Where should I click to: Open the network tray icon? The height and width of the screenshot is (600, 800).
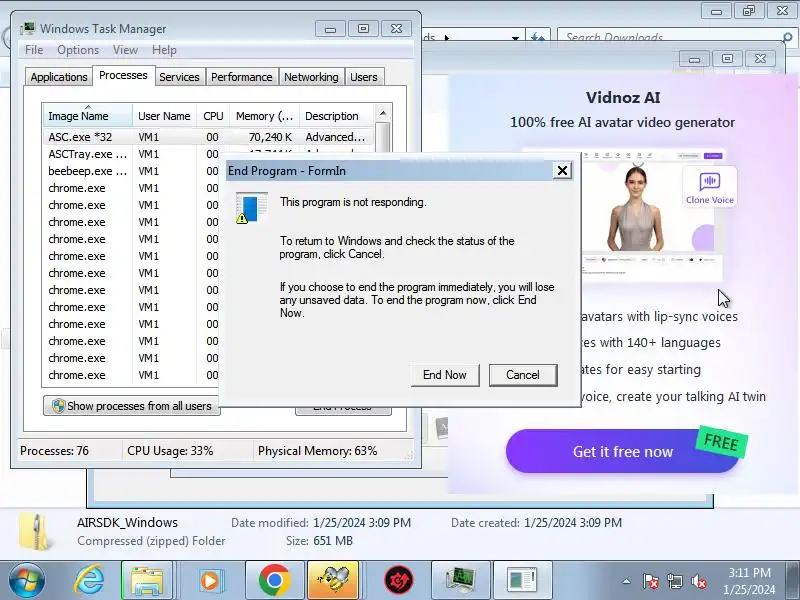pos(674,581)
